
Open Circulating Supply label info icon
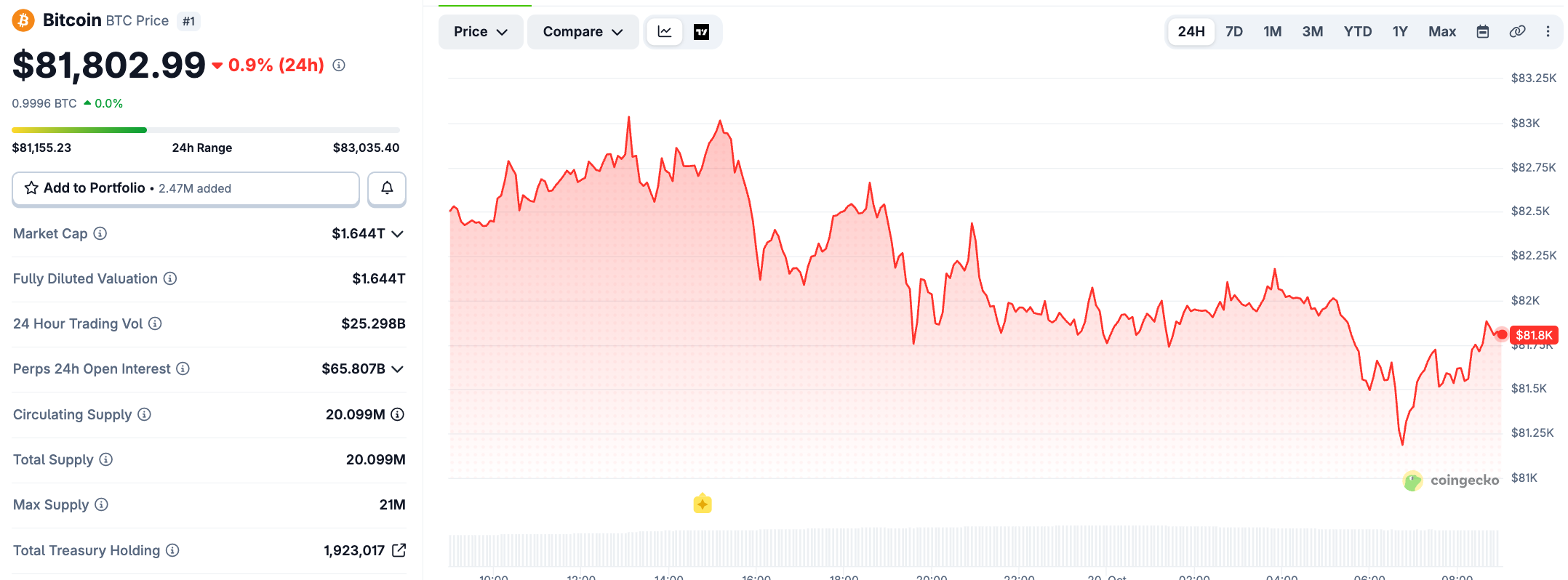pyautogui.click(x=144, y=414)
